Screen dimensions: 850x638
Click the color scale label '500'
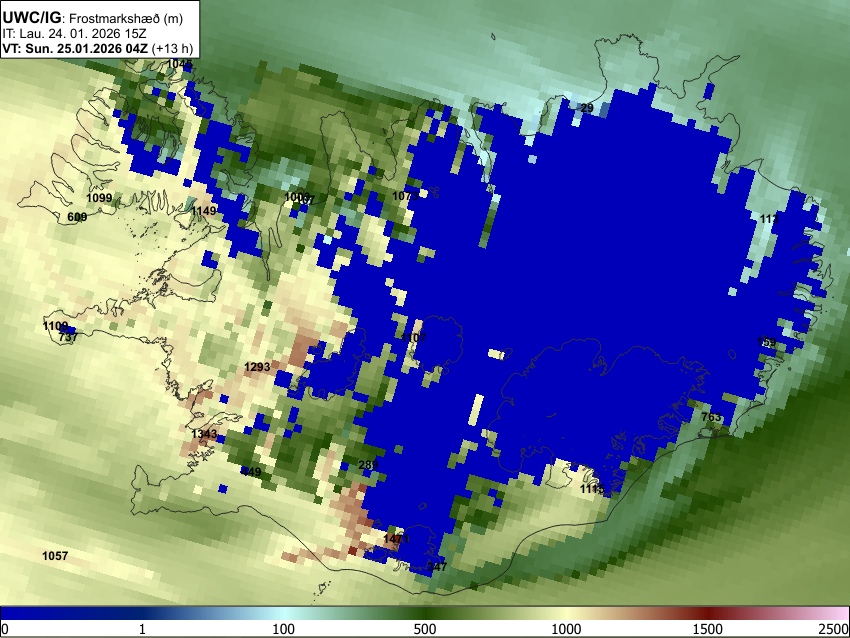(425, 629)
